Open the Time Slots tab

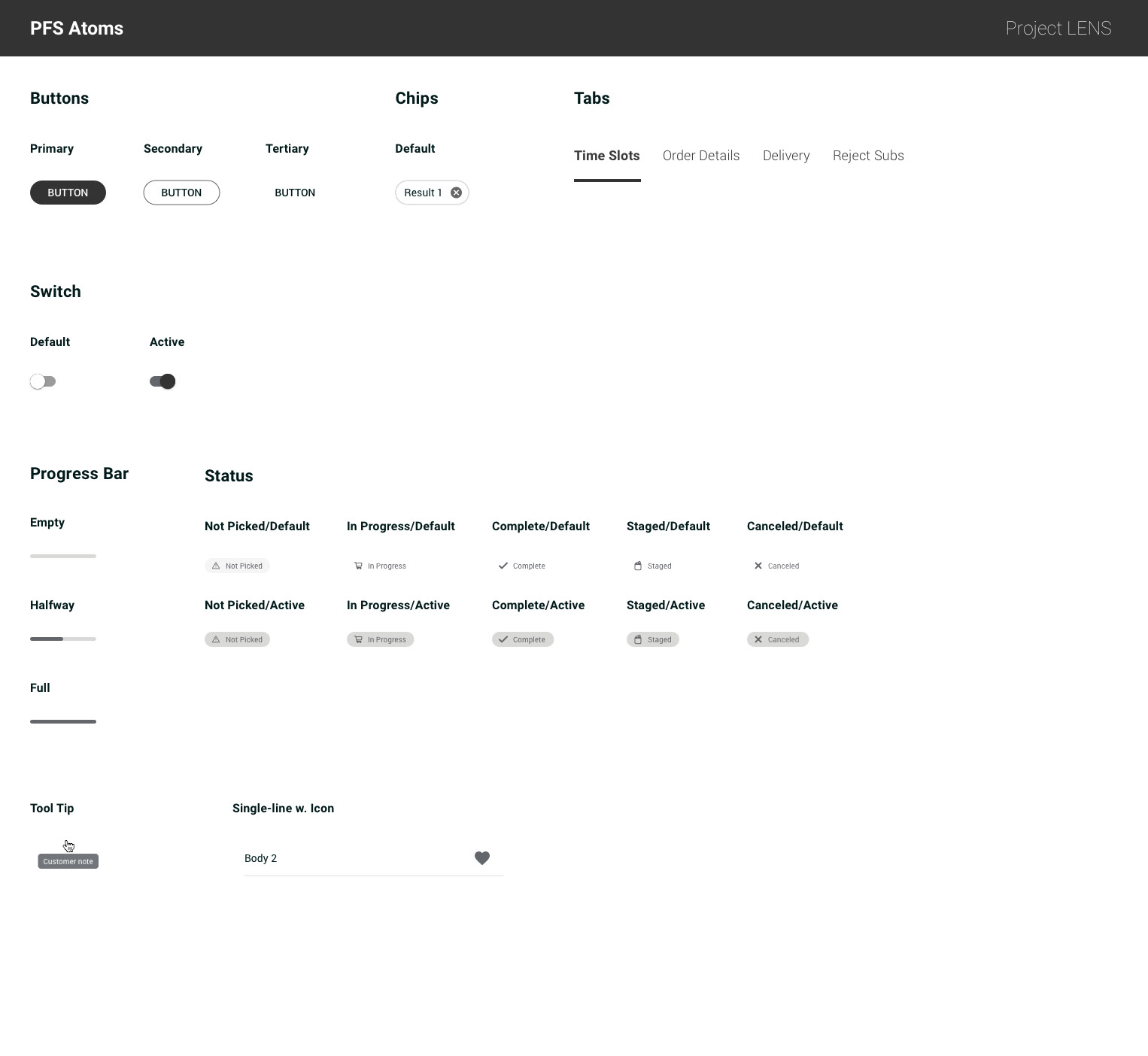[x=607, y=156]
